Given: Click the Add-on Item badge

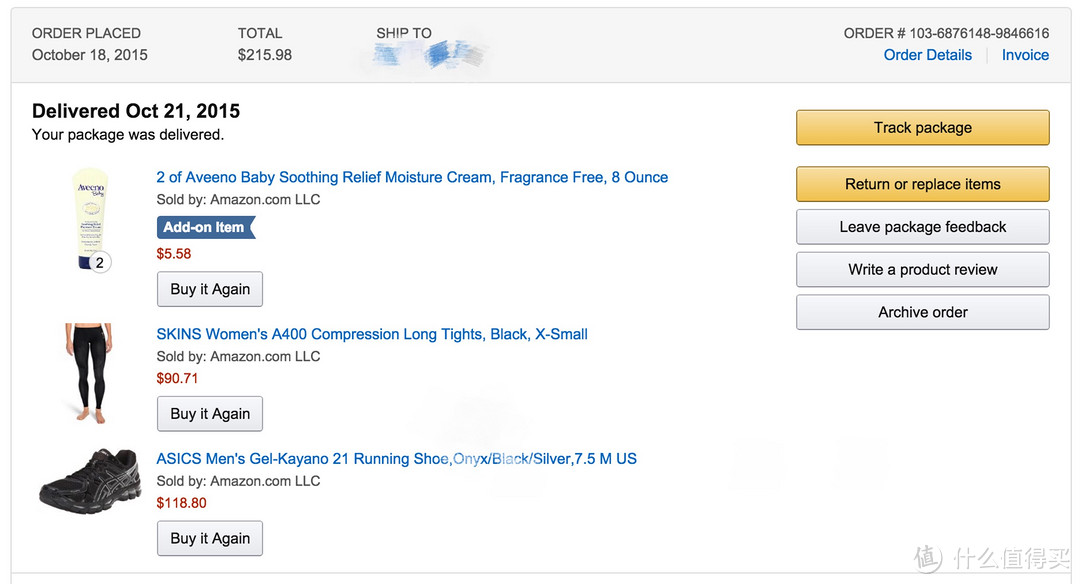Looking at the screenshot, I should click(206, 227).
